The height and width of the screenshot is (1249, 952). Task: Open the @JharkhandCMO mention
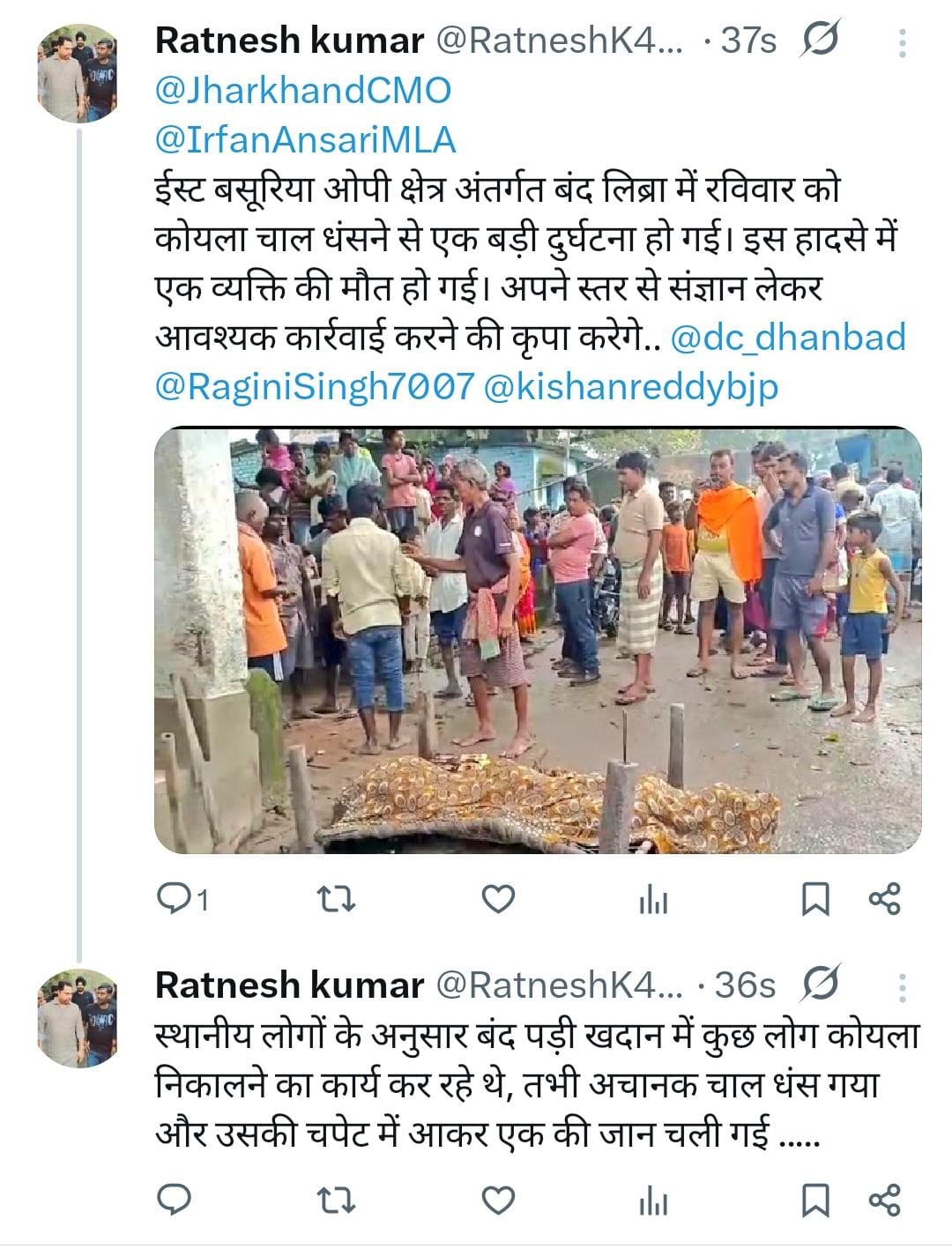coord(303,90)
